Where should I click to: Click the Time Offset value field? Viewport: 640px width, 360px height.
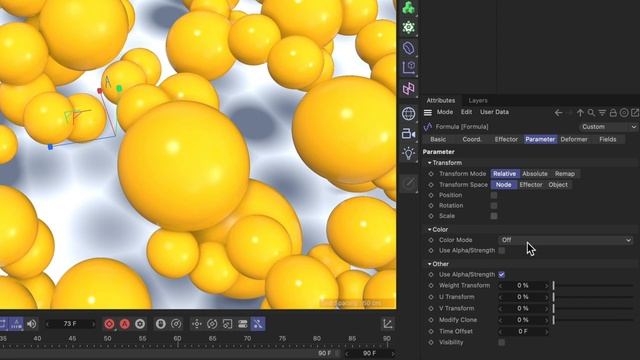coord(523,331)
